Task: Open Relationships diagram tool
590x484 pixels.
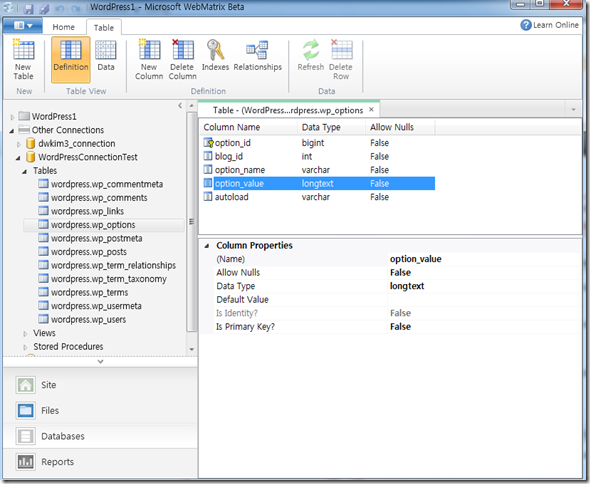Action: [x=258, y=56]
